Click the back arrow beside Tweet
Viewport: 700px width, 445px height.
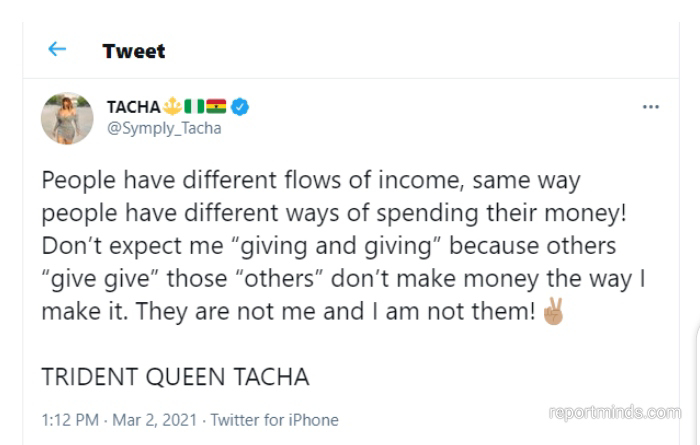pos(57,49)
